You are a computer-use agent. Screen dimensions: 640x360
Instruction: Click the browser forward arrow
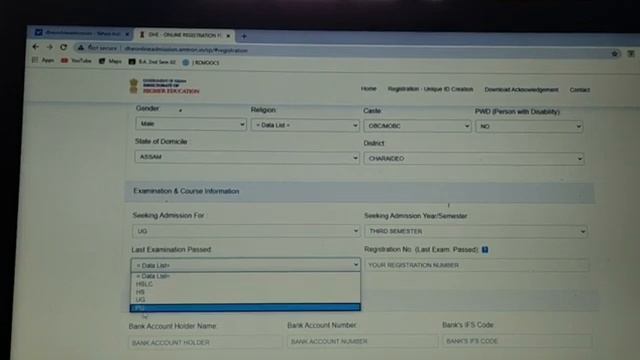click(x=49, y=47)
